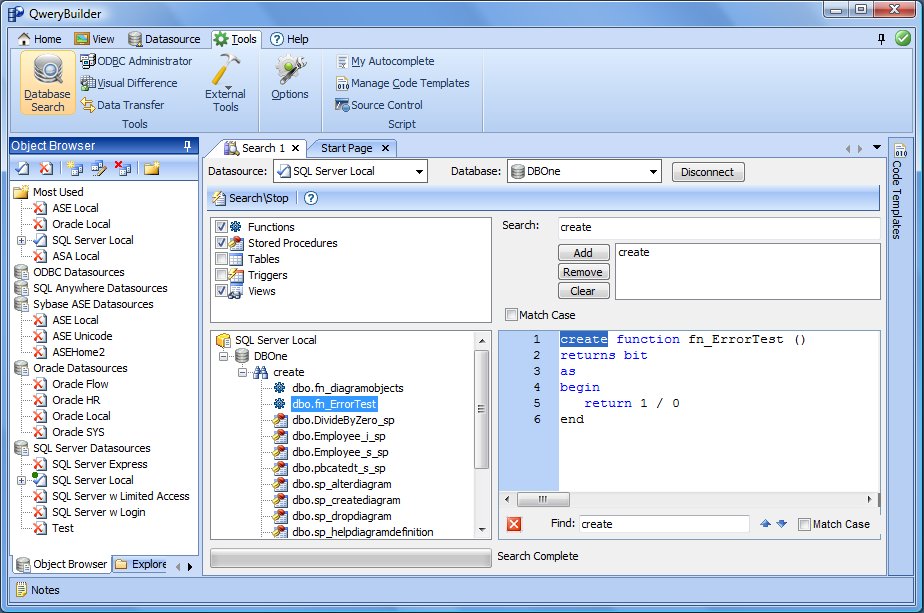Uncheck the Views checkbox

tap(222, 291)
